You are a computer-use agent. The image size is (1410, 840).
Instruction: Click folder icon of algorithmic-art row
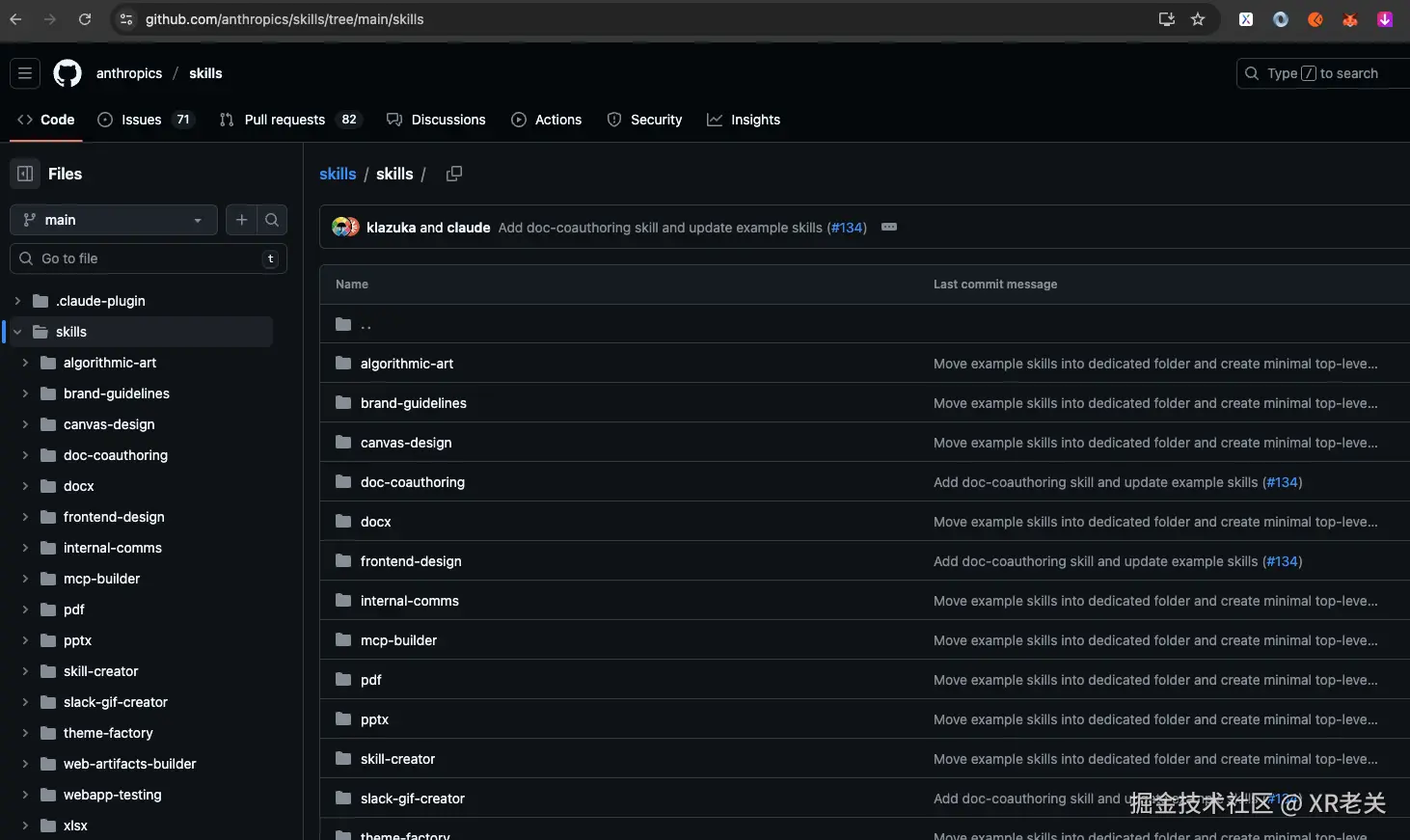pos(343,364)
